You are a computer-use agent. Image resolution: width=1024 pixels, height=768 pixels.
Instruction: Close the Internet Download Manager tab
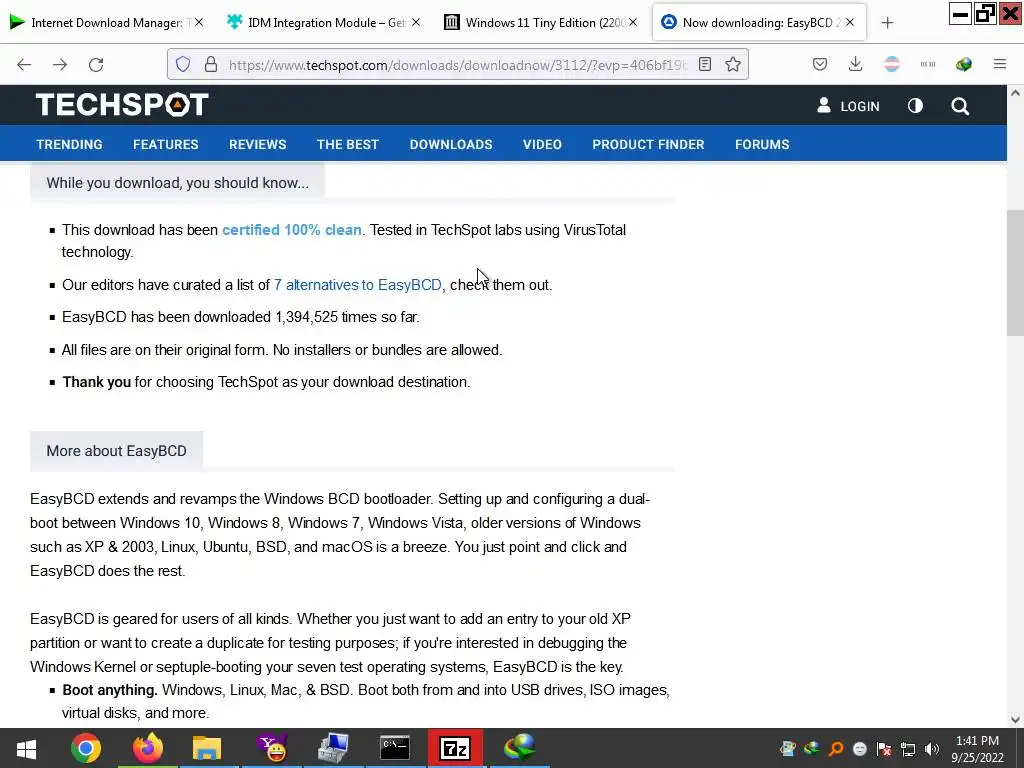point(199,22)
